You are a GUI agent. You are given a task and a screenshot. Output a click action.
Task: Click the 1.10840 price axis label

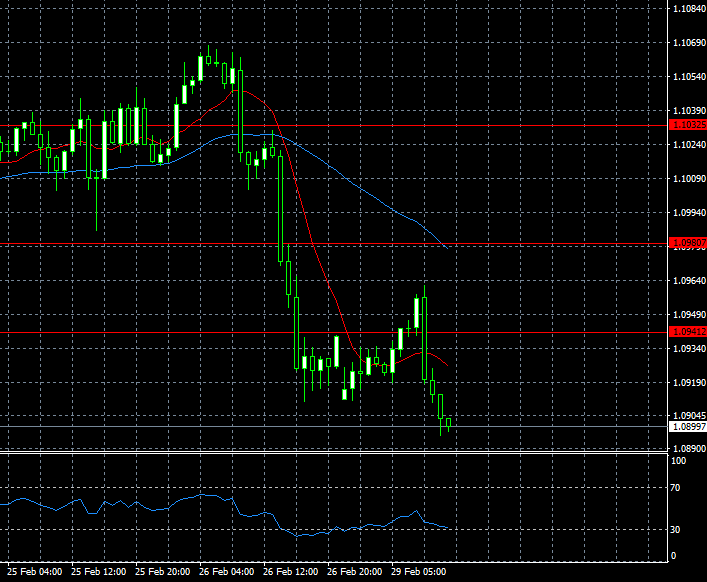[689, 9]
